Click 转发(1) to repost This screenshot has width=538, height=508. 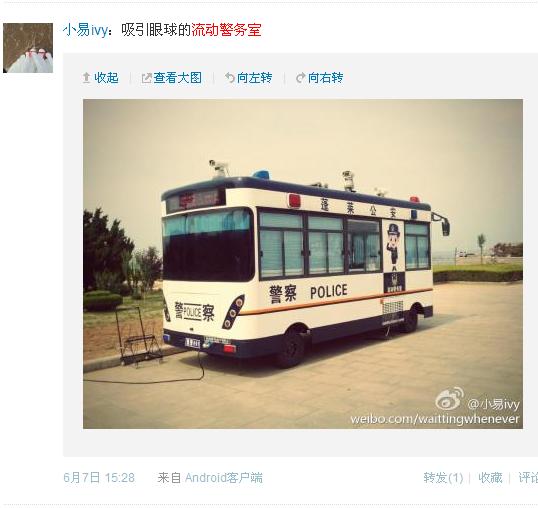[443, 477]
